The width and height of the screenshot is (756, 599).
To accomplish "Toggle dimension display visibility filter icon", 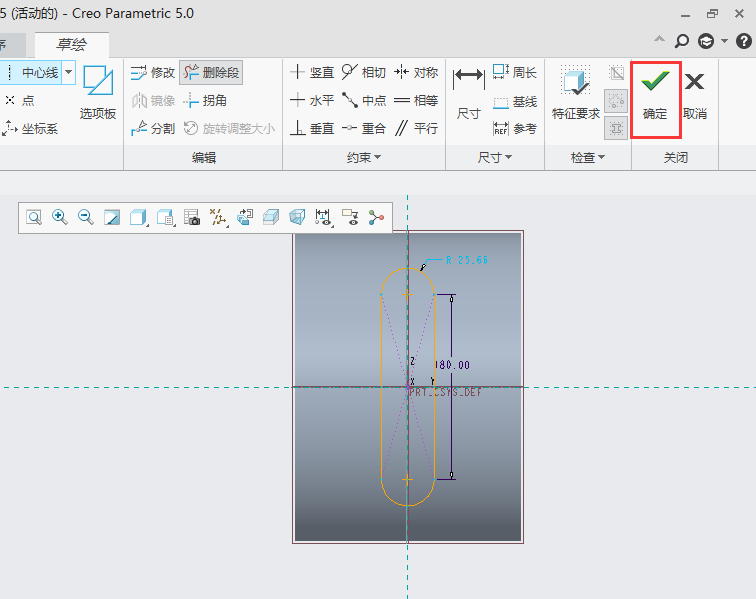I will [x=324, y=217].
